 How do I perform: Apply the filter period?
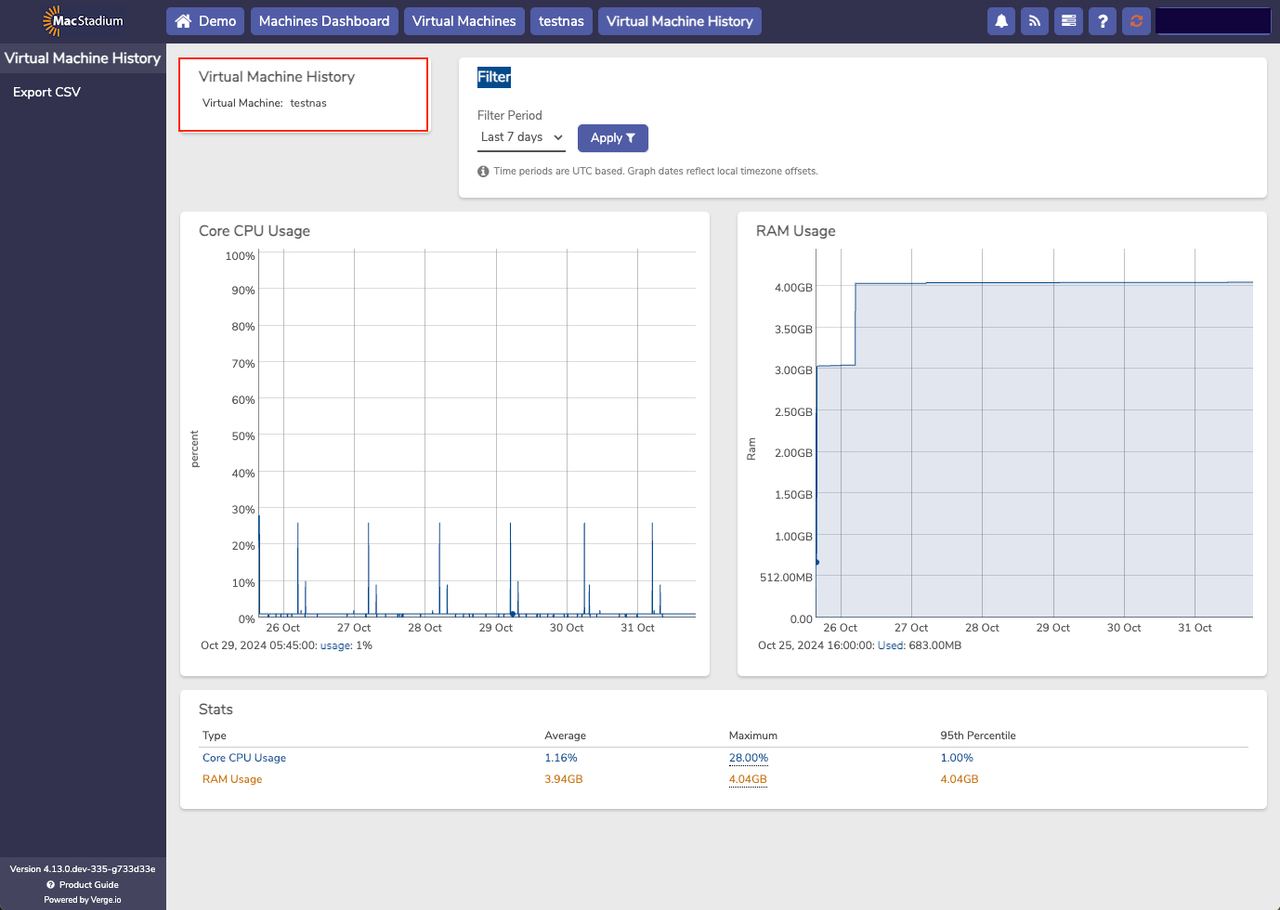coord(613,138)
